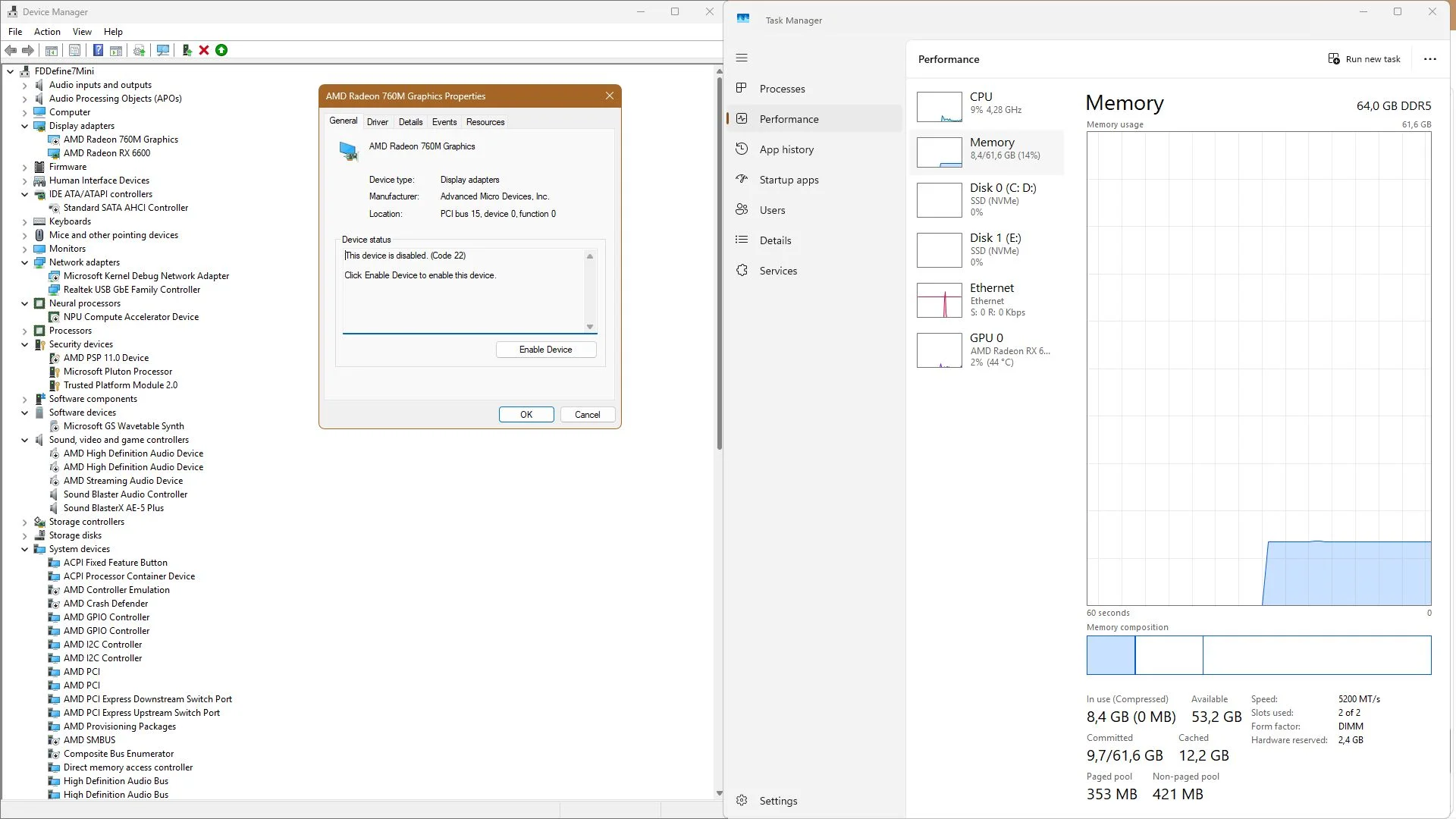Select Microsoft Pluton Processor in tree
Viewport: 1456px width, 819px height.
click(118, 372)
